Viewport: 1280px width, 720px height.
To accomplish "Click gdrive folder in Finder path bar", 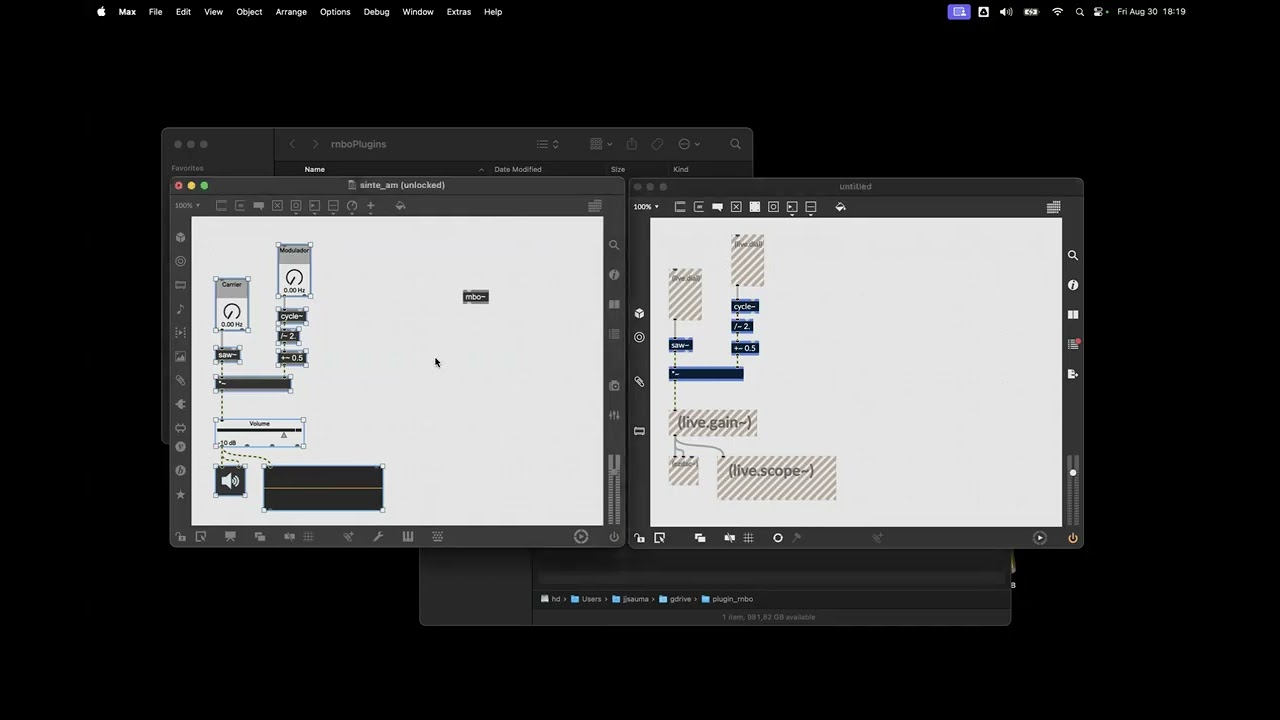I will tap(673, 599).
